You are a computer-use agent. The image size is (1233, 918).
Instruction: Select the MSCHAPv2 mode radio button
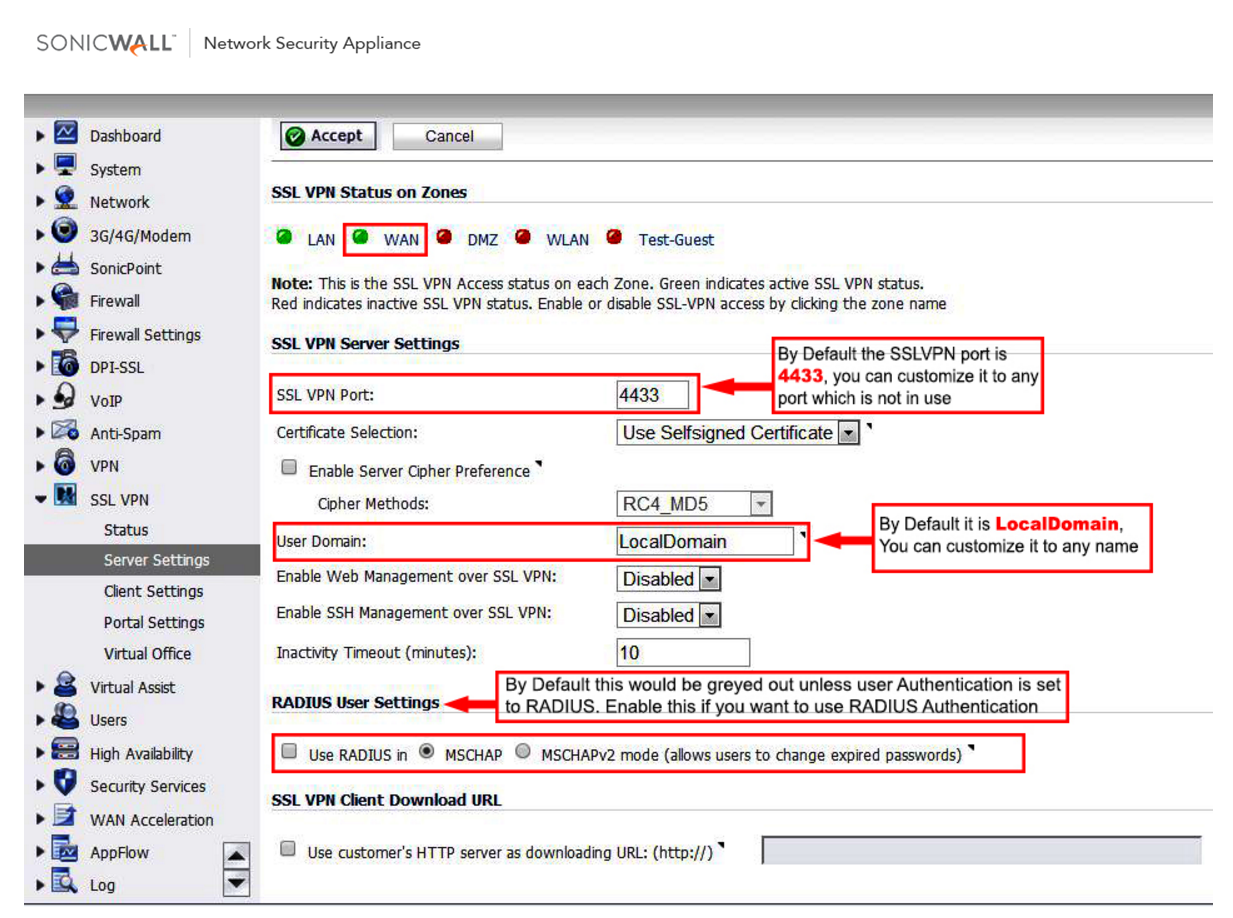coord(523,752)
